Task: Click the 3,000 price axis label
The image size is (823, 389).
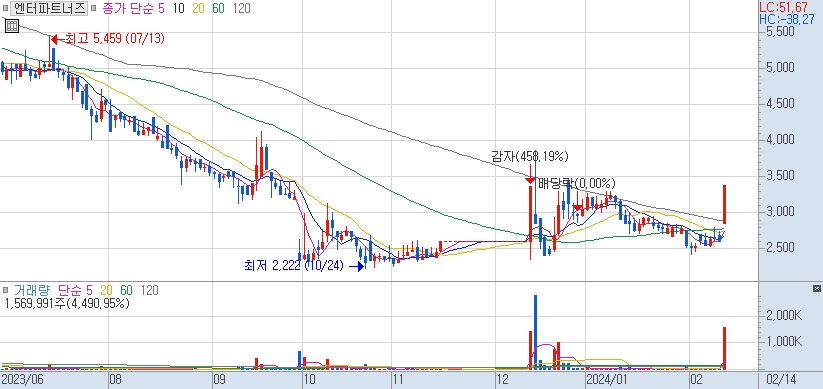Action: 779,212
